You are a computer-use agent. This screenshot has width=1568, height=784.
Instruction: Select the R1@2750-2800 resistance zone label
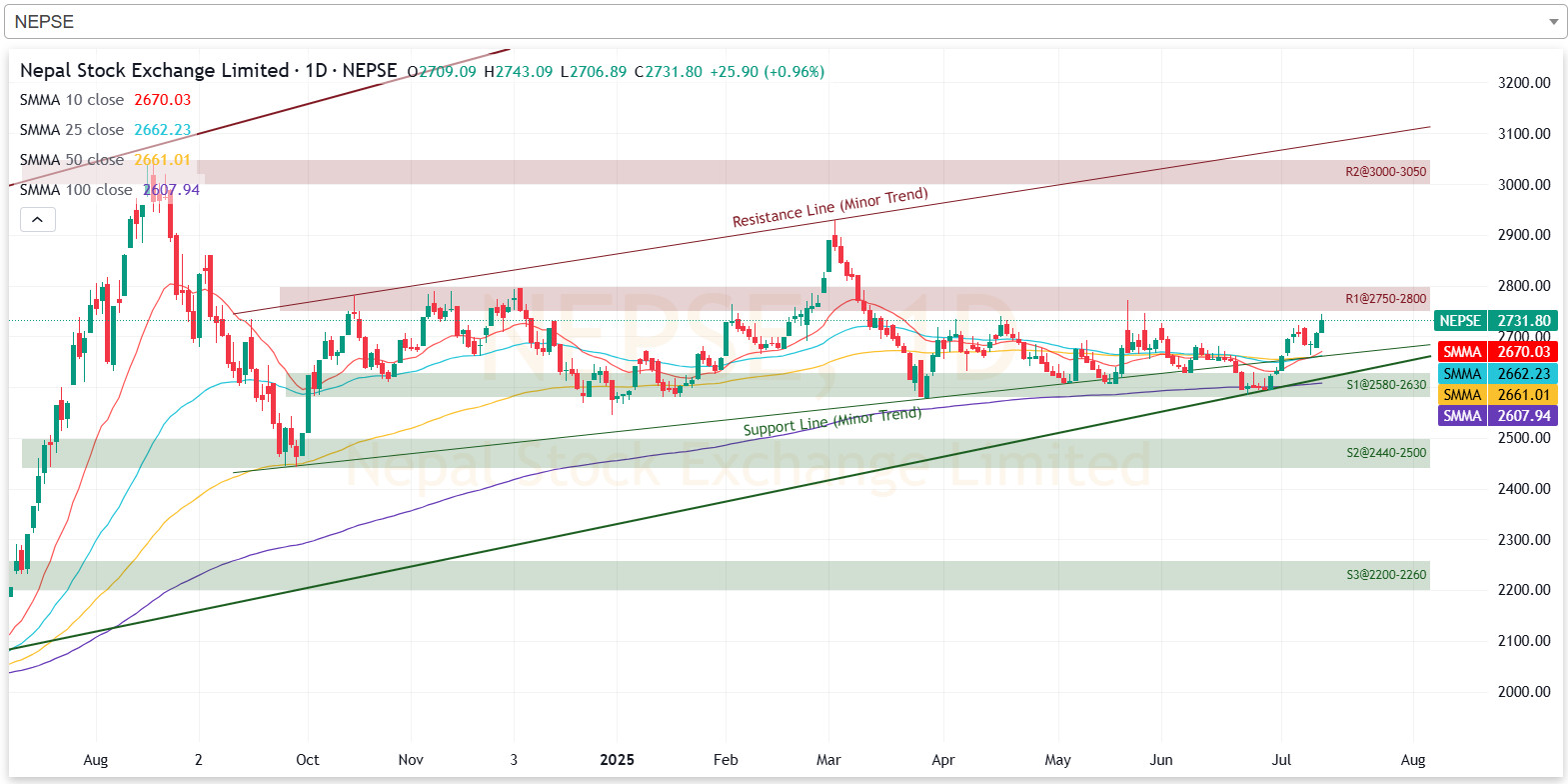[x=1385, y=299]
